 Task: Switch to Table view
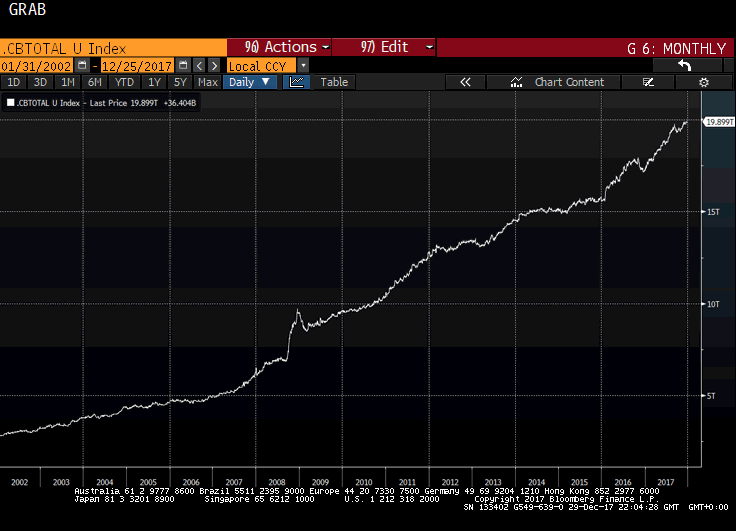pyautogui.click(x=334, y=82)
